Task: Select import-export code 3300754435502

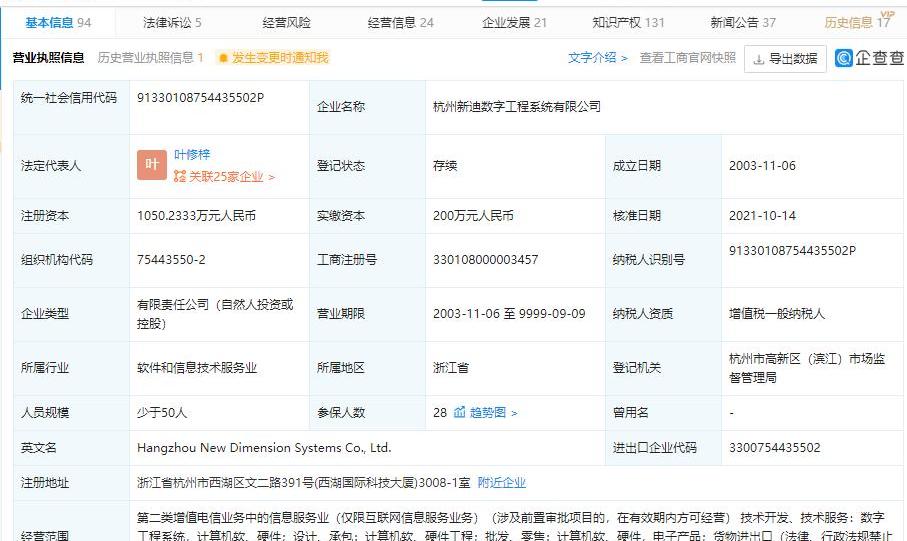Action: [775, 448]
